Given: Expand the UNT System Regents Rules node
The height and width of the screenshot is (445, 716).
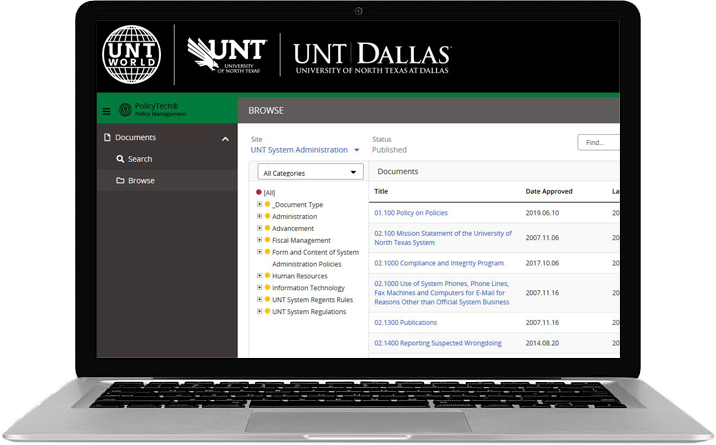Looking at the screenshot, I should pos(259,299).
